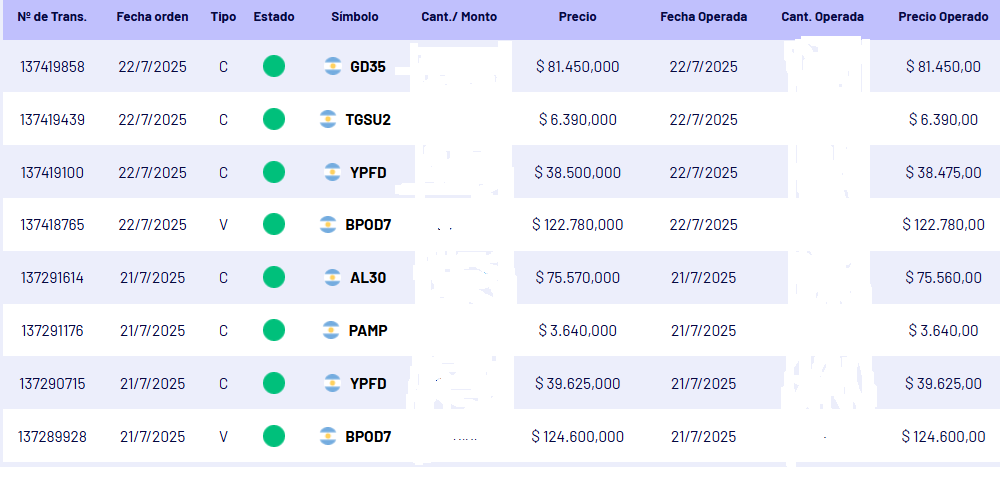
Task: Click the green status dot for GD35 order
Action: click(x=274, y=67)
